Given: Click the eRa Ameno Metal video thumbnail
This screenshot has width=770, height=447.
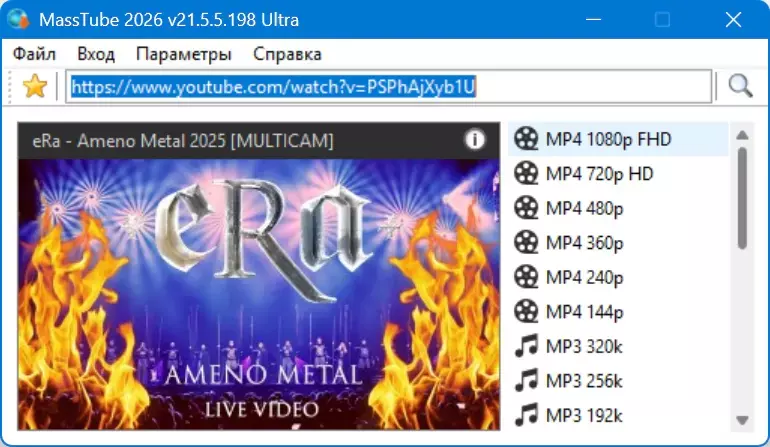Looking at the screenshot, I should tap(259, 294).
